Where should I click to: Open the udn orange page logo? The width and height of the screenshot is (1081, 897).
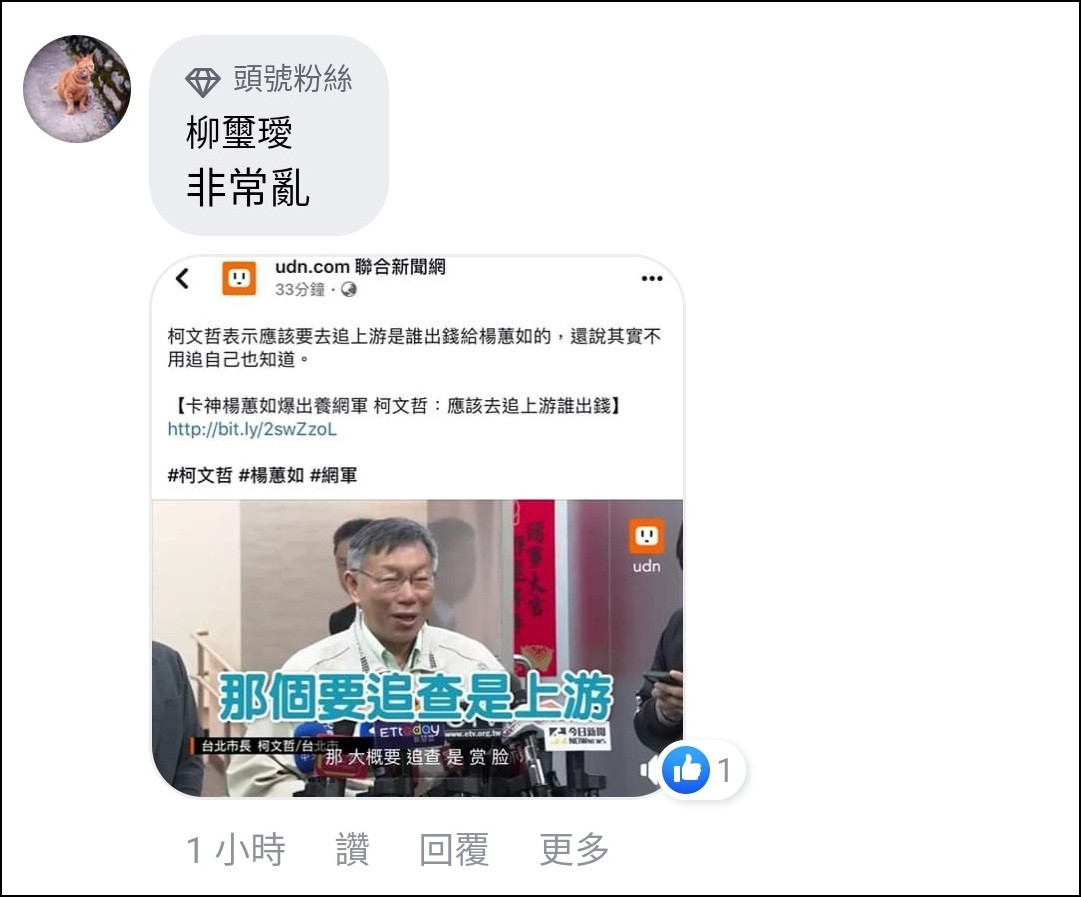pos(239,279)
